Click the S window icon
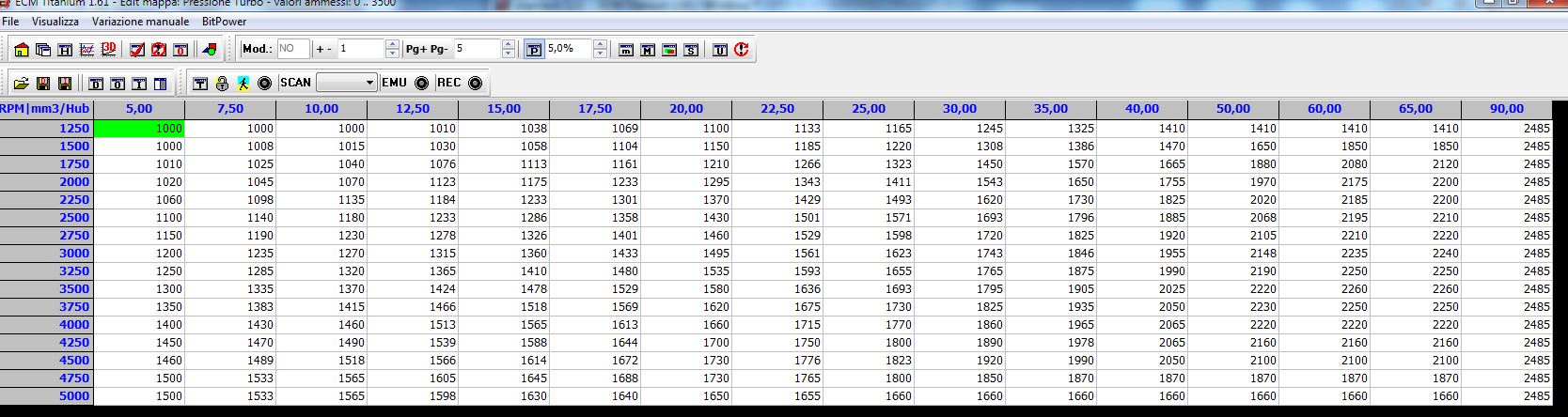The image size is (1568, 417). tap(691, 50)
